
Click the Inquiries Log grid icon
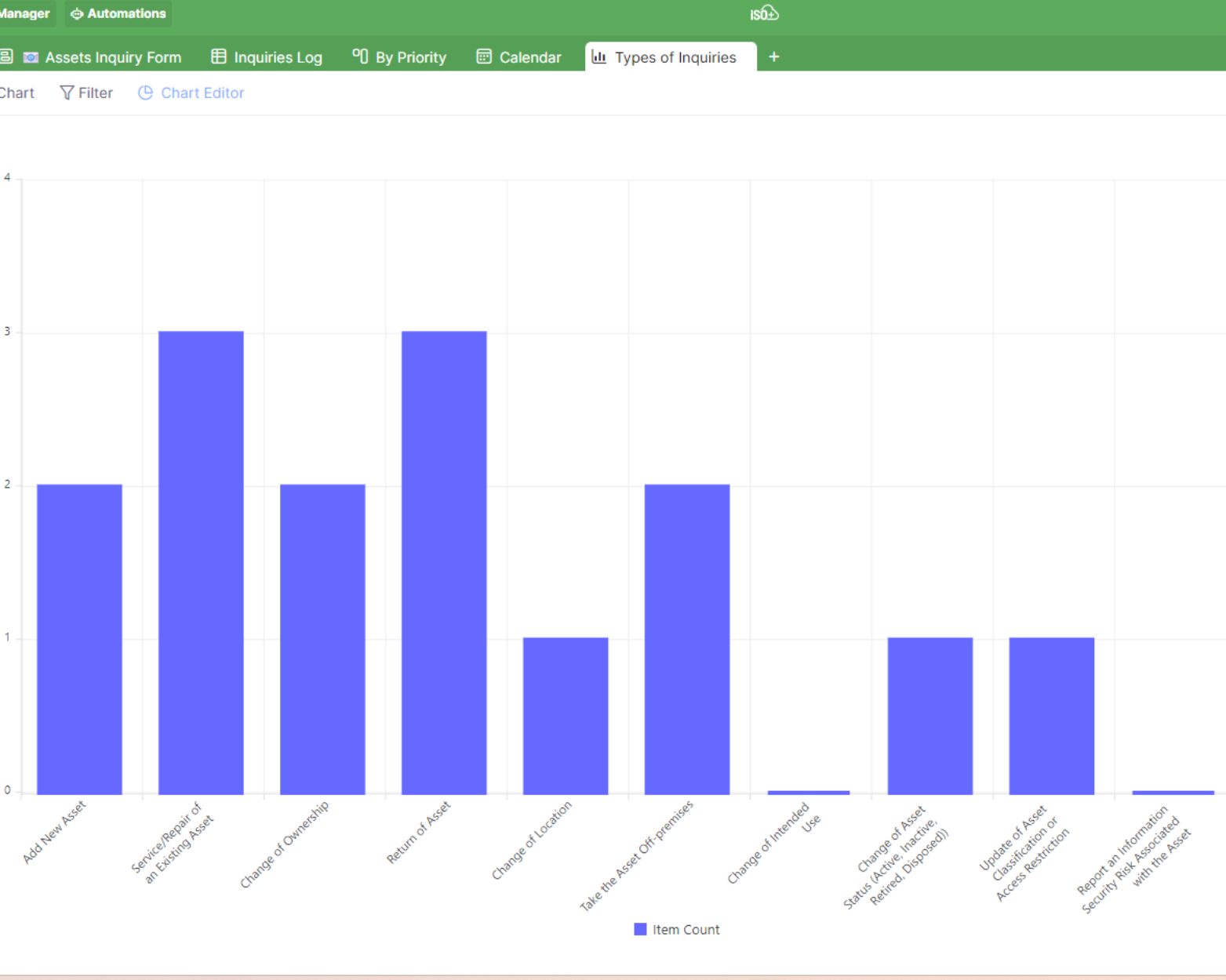tap(219, 56)
